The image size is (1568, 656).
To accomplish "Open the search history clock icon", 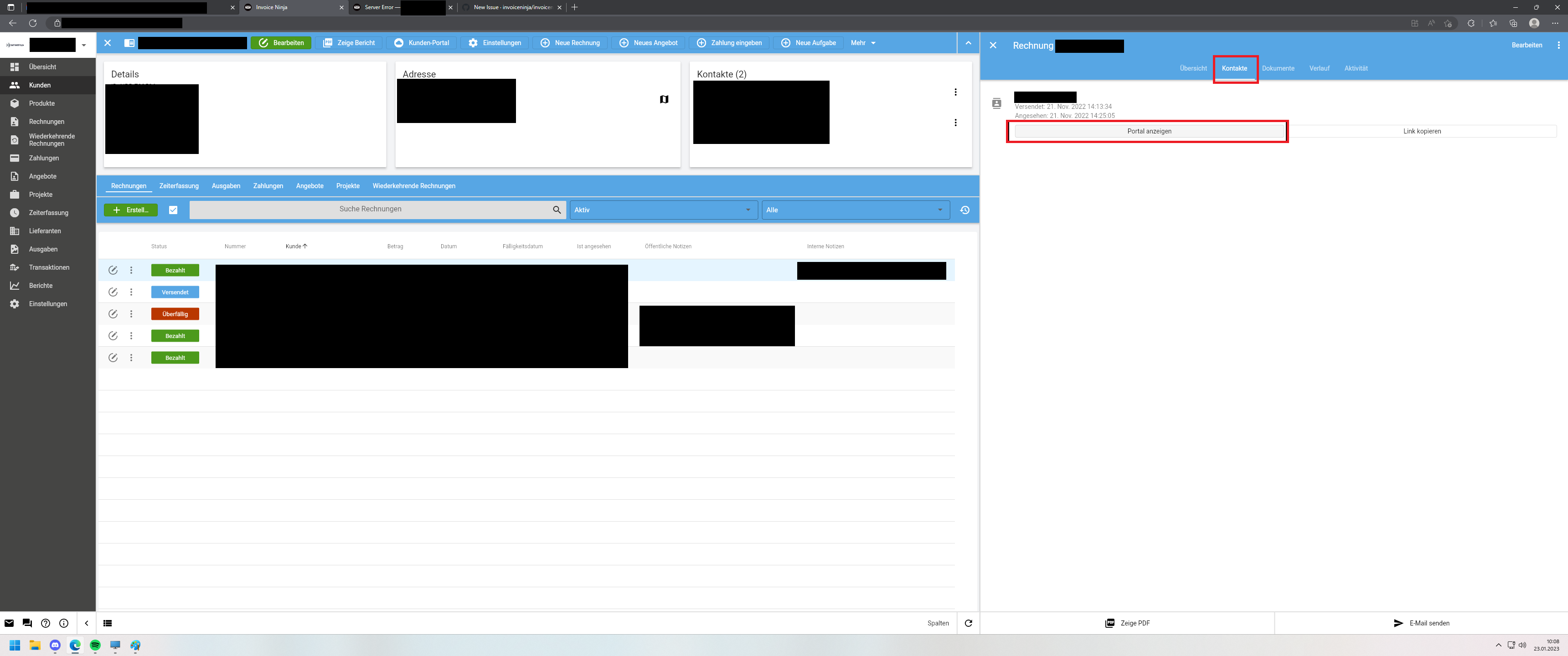I will pos(965,210).
